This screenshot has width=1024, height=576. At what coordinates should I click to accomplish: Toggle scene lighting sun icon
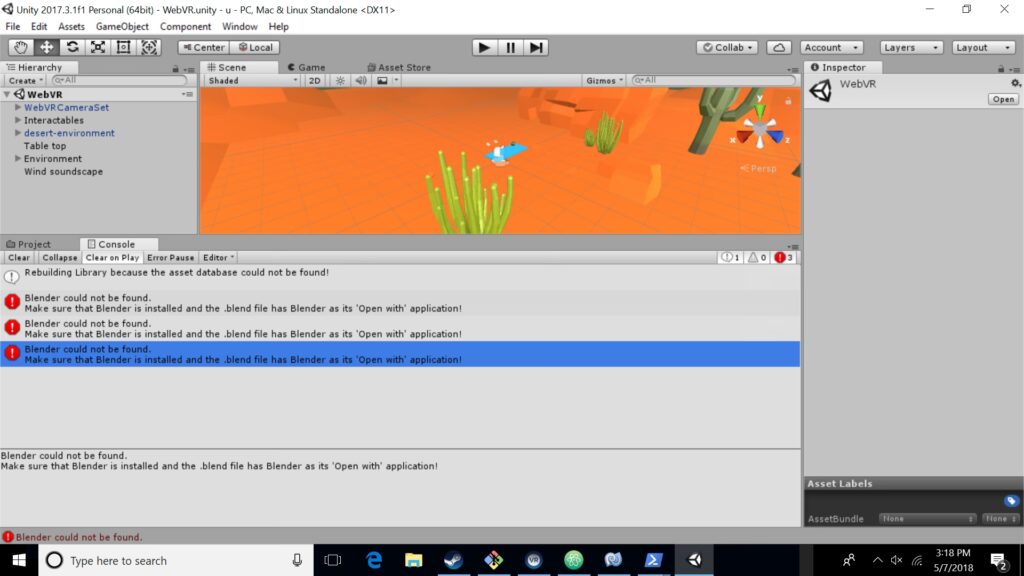(x=340, y=80)
